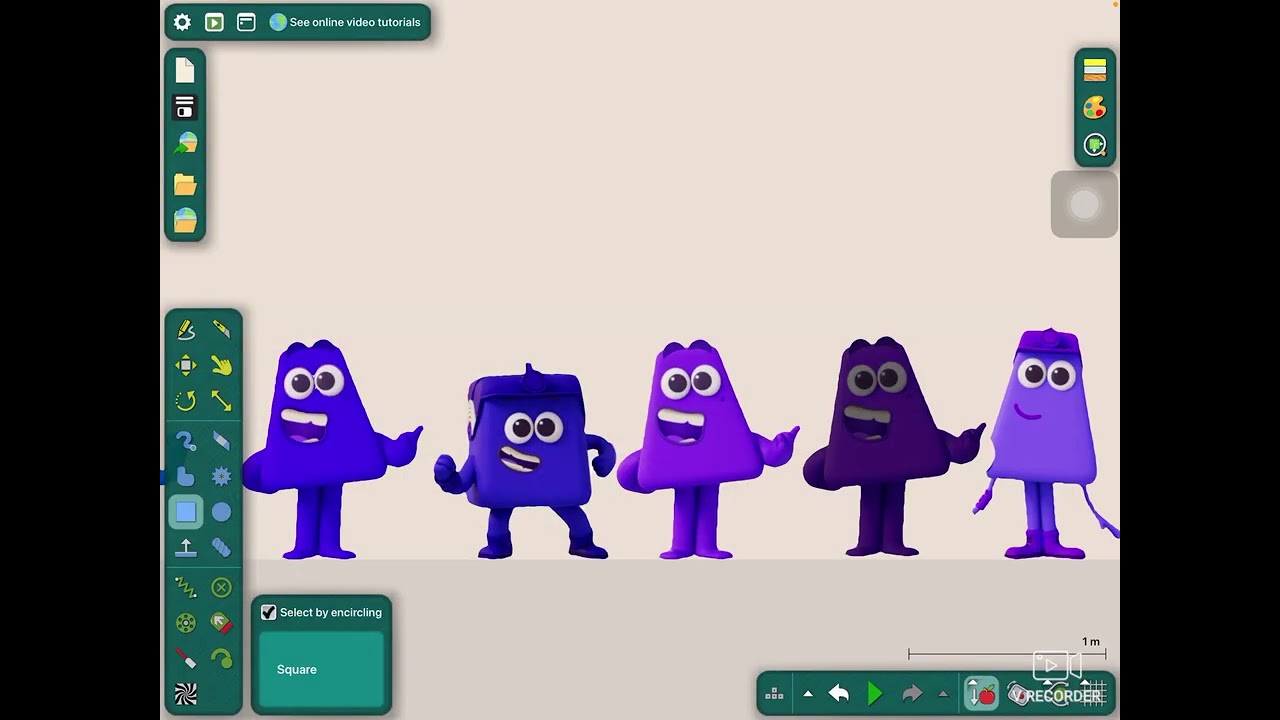Select the Chain tool

[x=221, y=548]
